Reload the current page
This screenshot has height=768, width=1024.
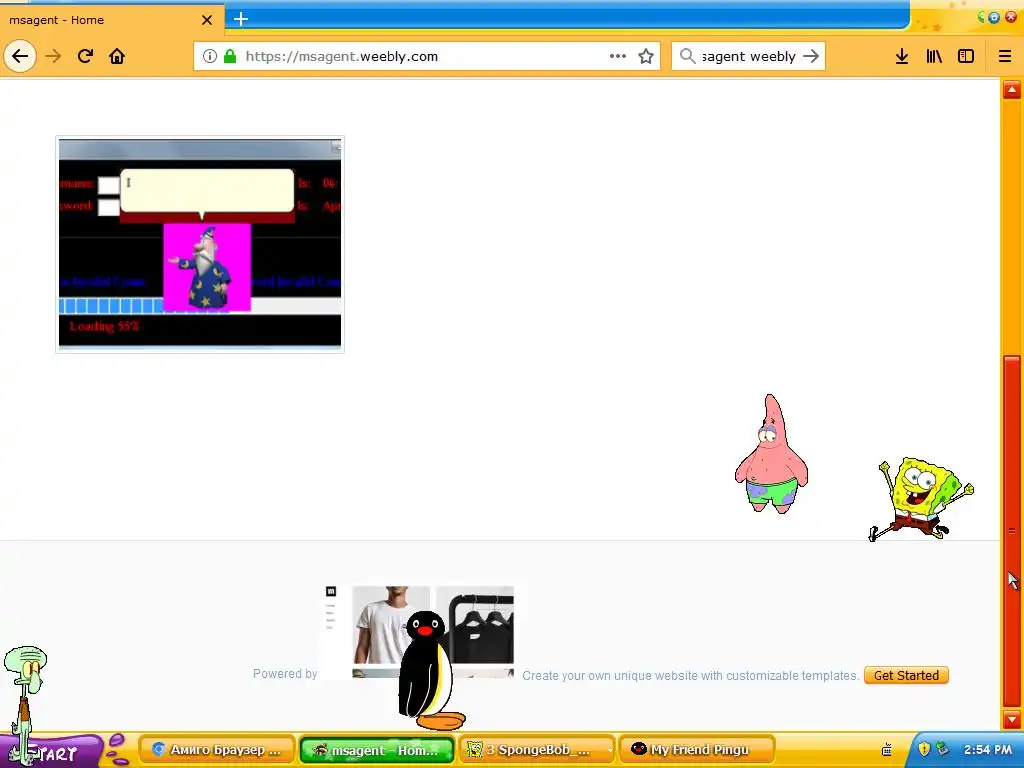click(85, 56)
